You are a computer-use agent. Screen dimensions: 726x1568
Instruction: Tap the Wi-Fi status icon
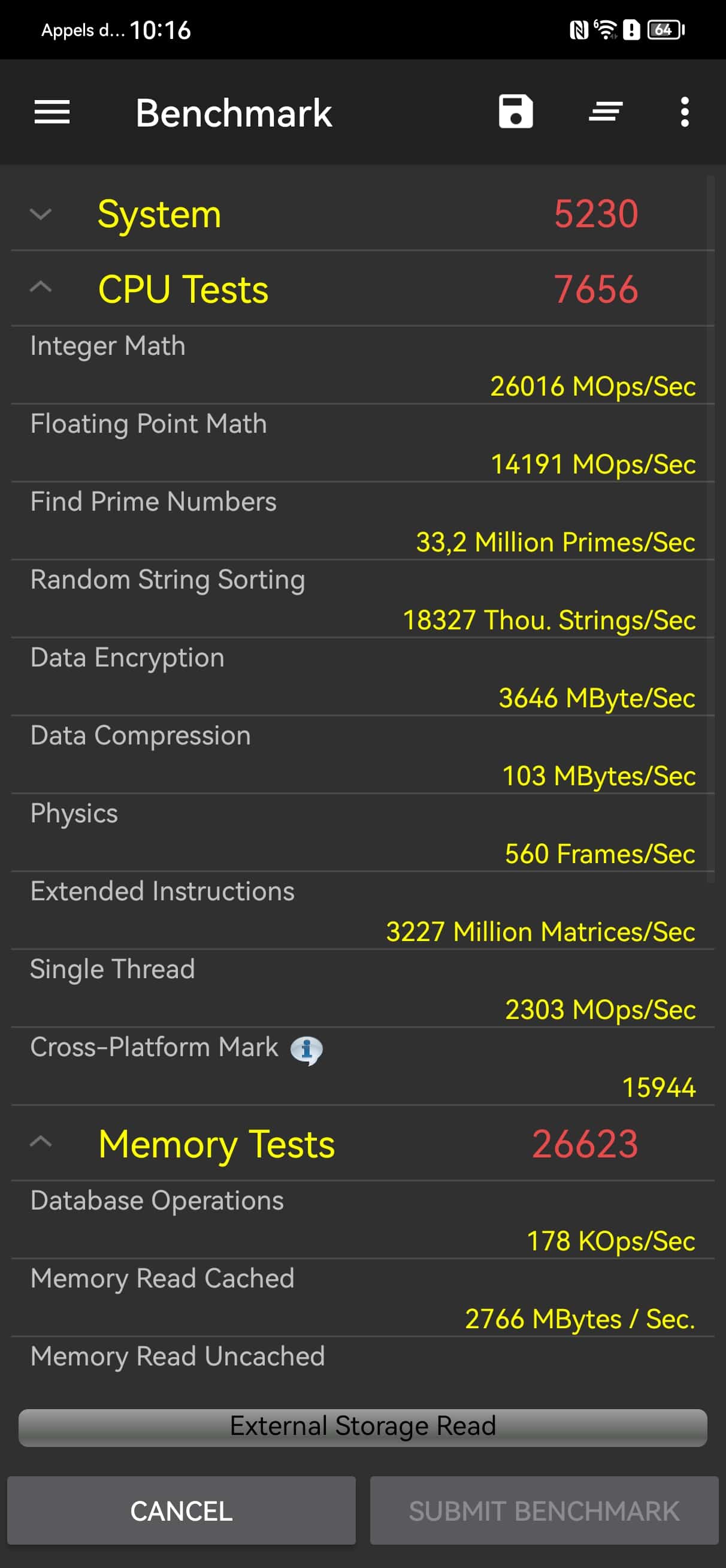click(x=605, y=29)
